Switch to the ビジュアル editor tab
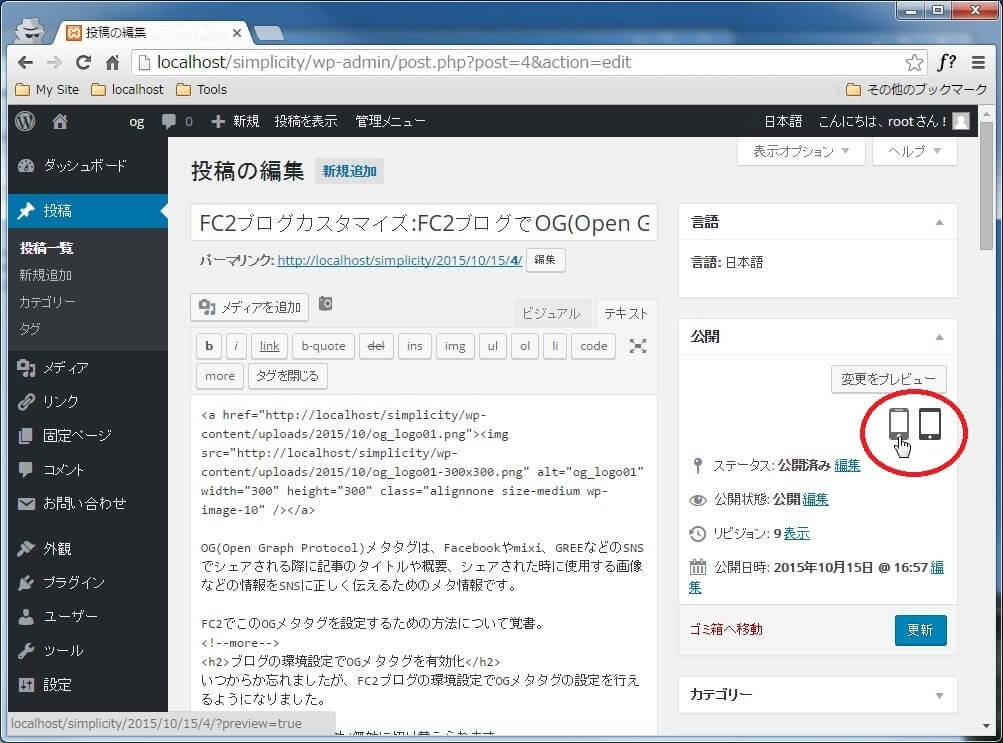1003x743 pixels. [550, 313]
